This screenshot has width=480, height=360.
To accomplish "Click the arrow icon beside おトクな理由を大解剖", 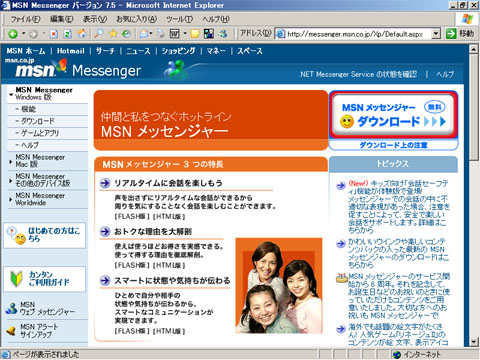I will pos(105,231).
